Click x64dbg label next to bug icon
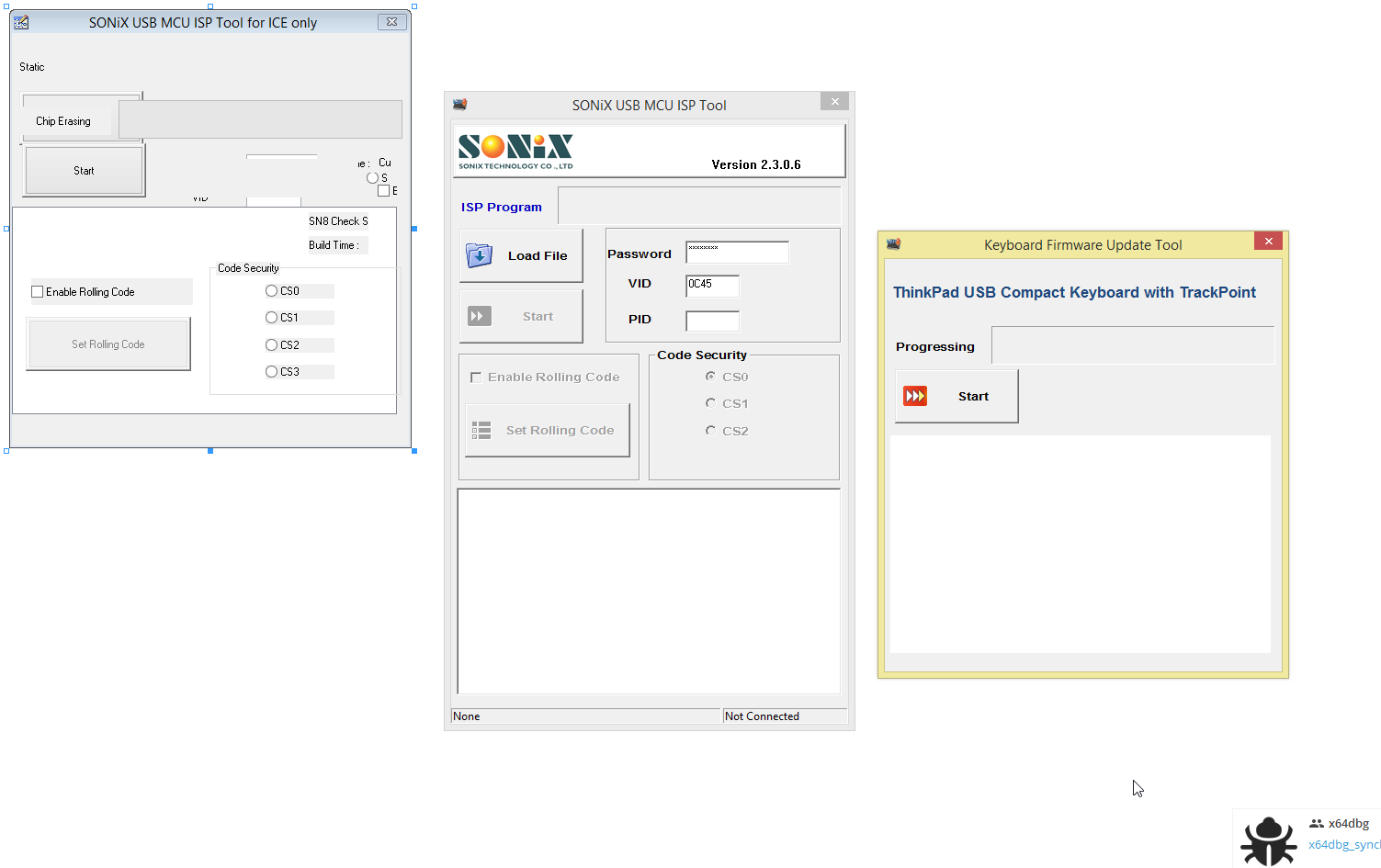Viewport: 1381px width, 868px height. (x=1349, y=824)
